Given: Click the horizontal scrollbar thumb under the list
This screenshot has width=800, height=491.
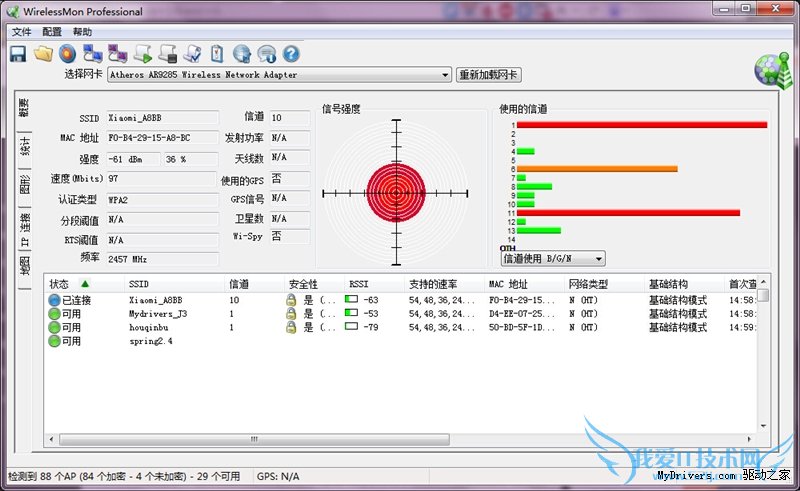Looking at the screenshot, I should click(x=254, y=439).
